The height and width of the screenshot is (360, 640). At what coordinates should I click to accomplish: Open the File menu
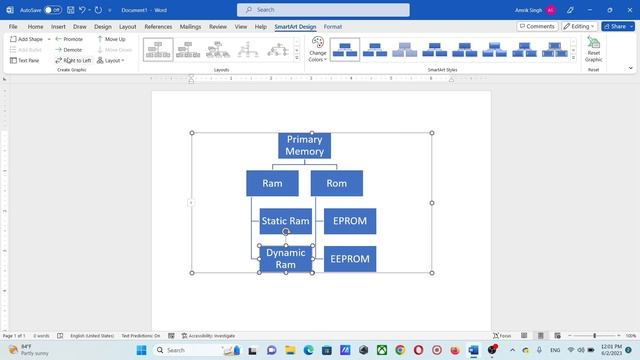(13, 27)
